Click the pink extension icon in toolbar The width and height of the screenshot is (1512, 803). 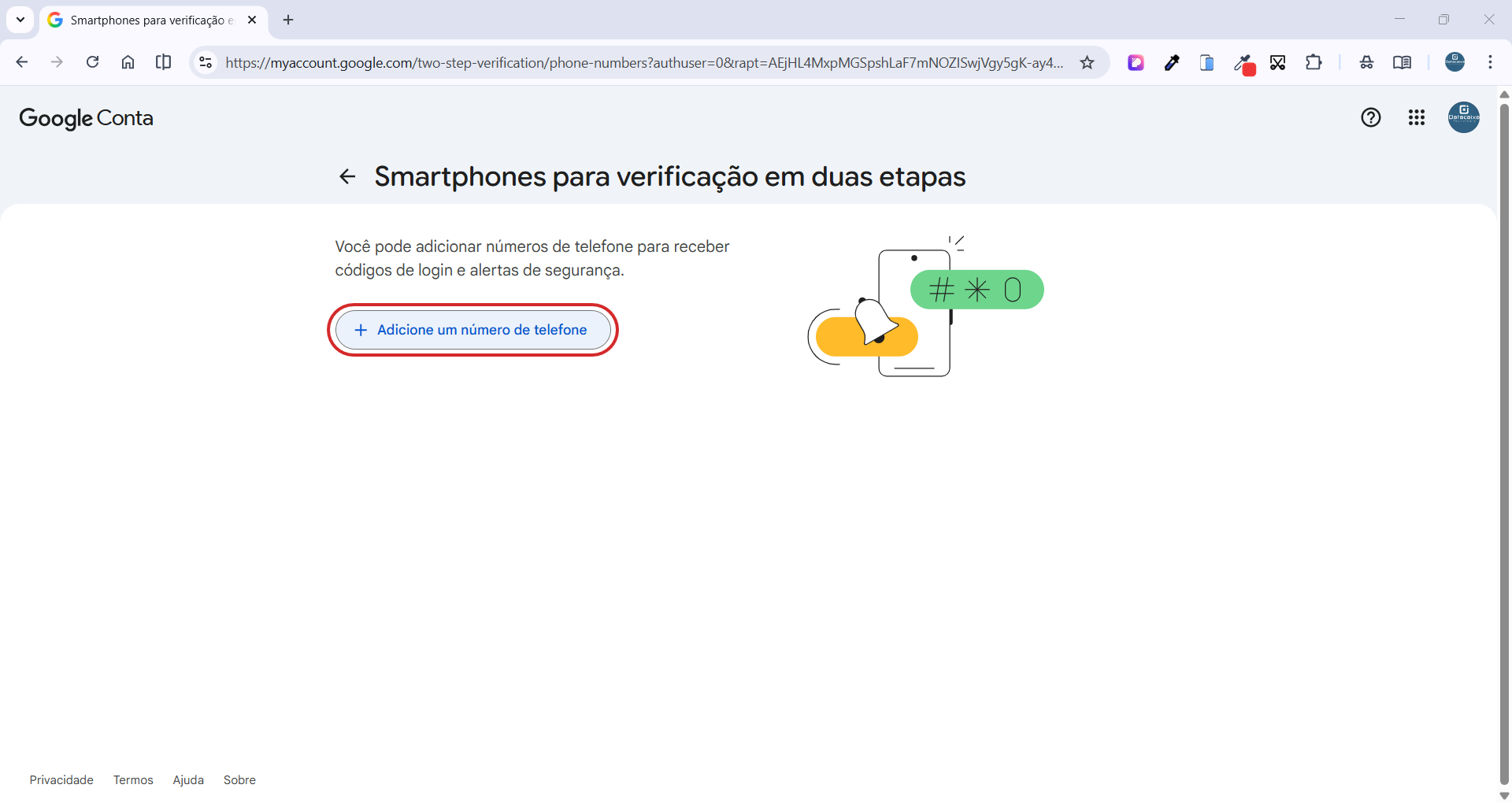tap(1136, 62)
